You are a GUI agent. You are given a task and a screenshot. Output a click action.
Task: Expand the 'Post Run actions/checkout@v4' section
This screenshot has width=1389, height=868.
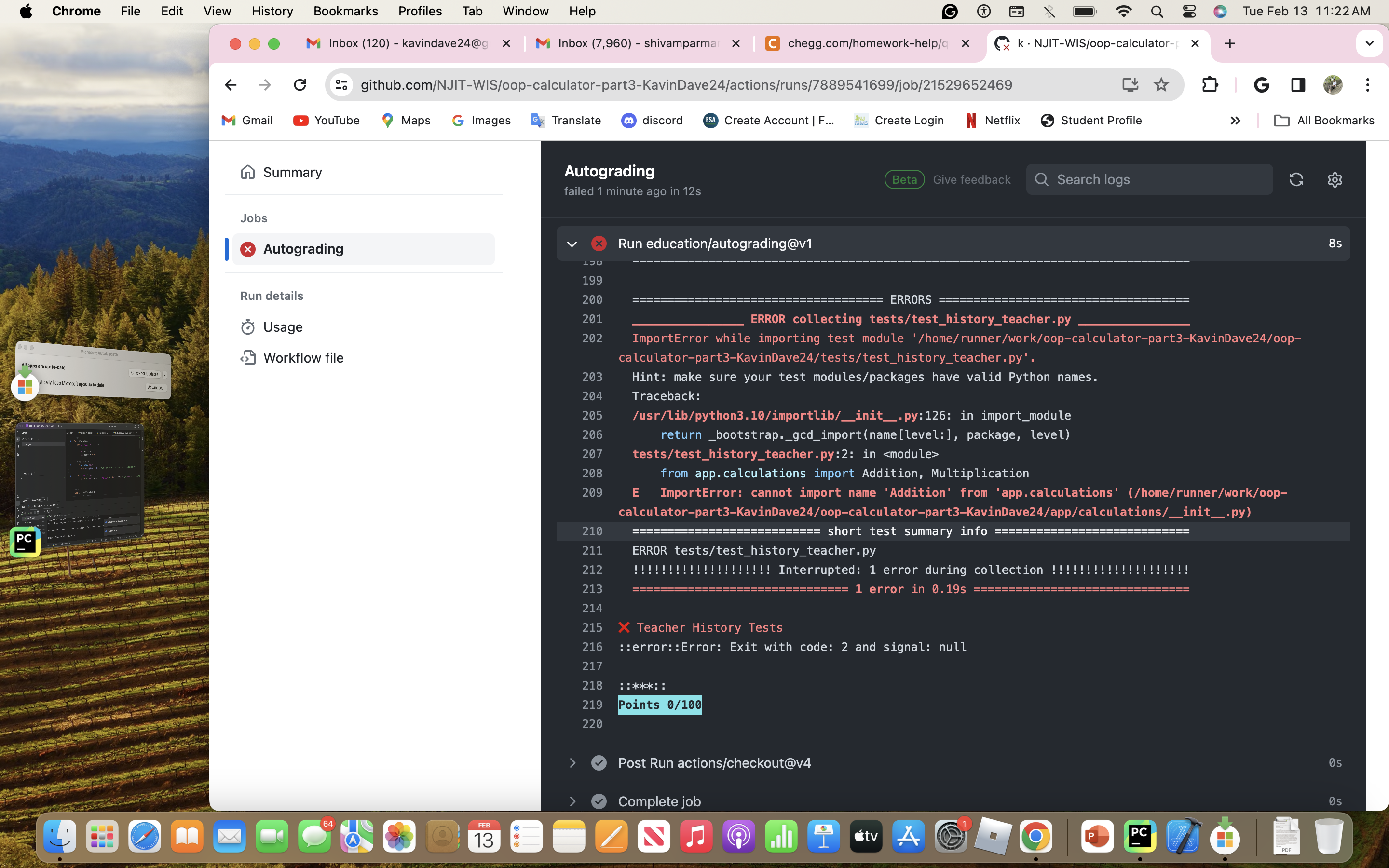pos(573,762)
